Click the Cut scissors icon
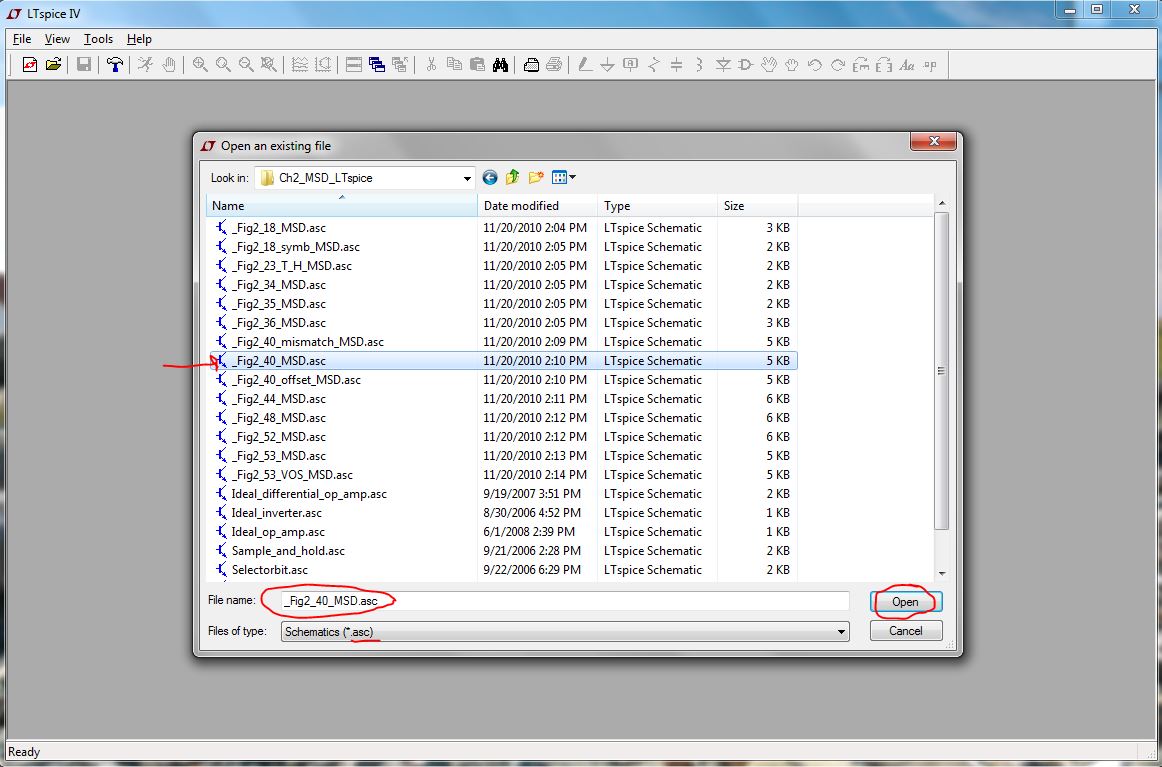 (431, 65)
